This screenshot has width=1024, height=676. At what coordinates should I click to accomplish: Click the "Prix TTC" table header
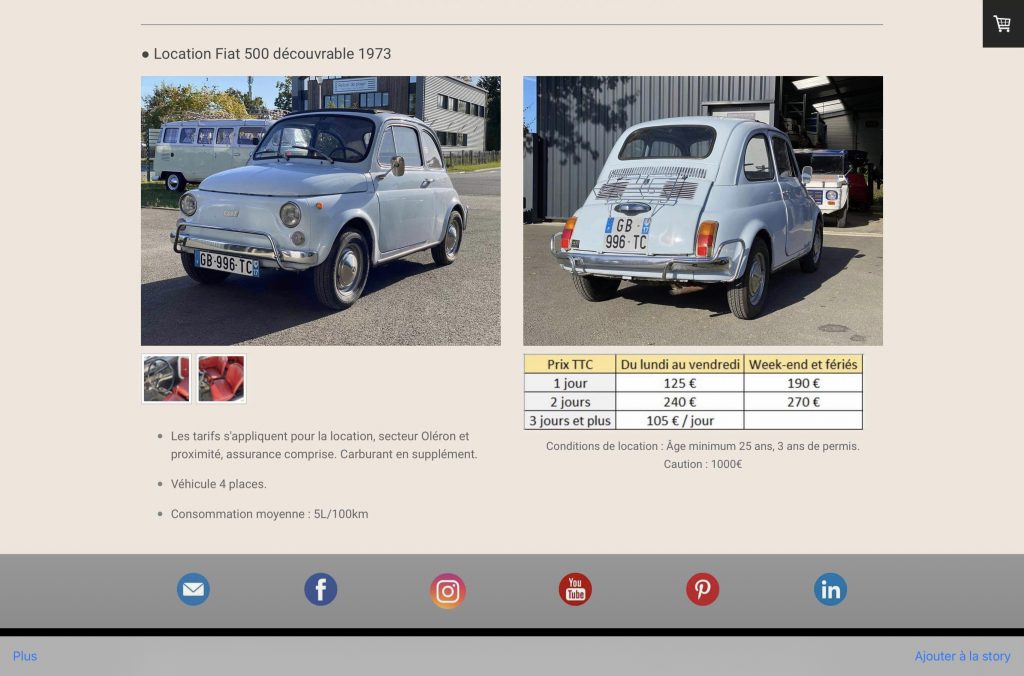[570, 365]
